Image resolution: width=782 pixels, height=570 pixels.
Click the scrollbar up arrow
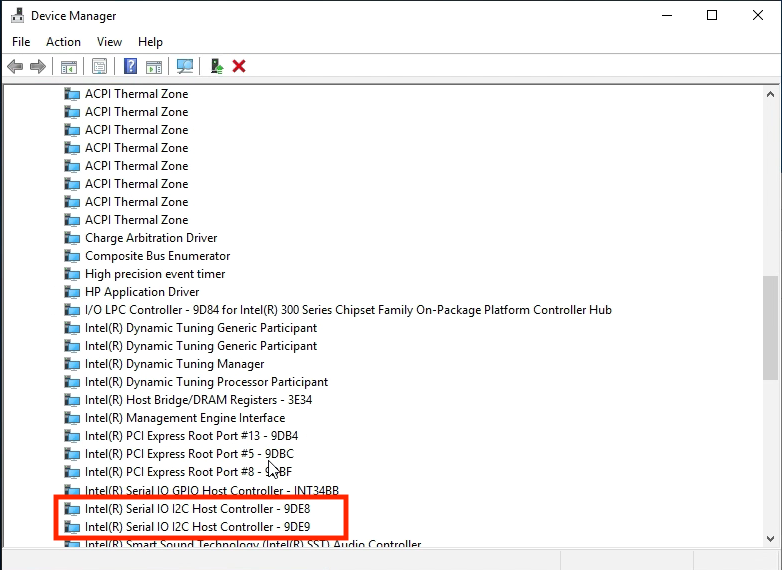[x=770, y=94]
